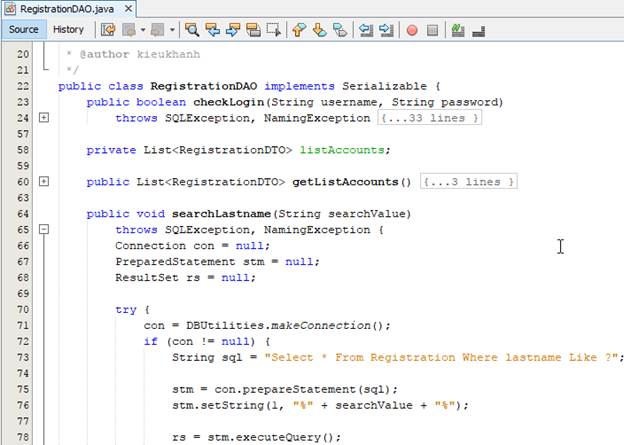The height and width of the screenshot is (445, 624).
Task: Toggle a bookmark on the current line
Action: pyautogui.click(x=340, y=30)
